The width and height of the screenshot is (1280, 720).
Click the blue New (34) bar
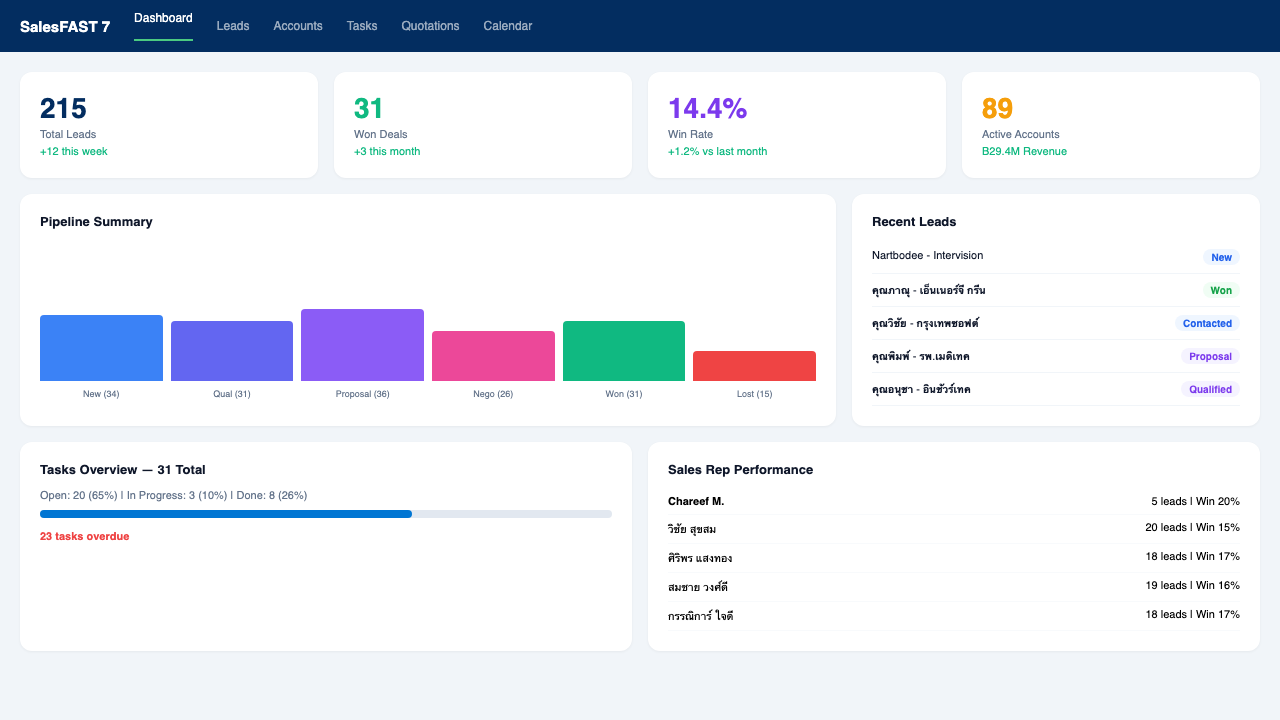101,348
